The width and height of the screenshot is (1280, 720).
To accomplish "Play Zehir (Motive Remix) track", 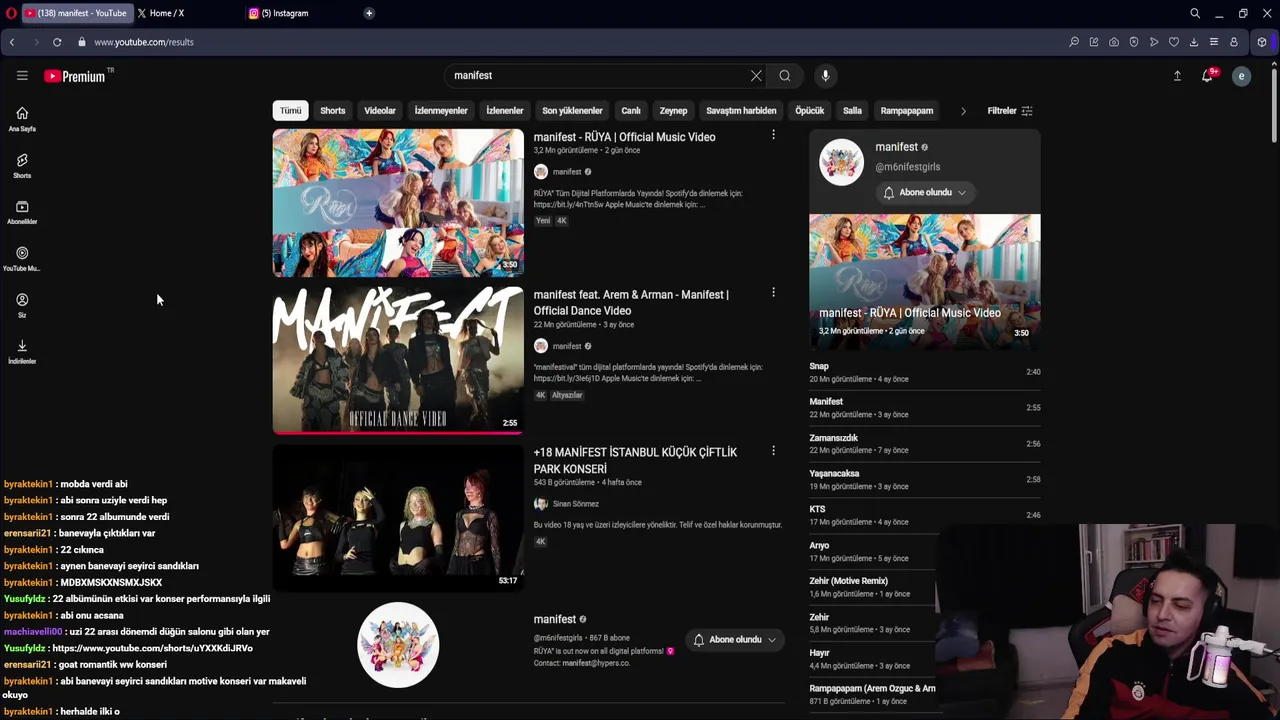I will click(x=872, y=587).
